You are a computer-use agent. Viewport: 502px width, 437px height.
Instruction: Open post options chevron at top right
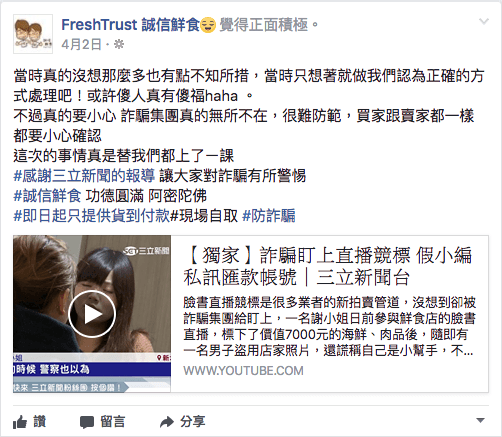point(484,22)
